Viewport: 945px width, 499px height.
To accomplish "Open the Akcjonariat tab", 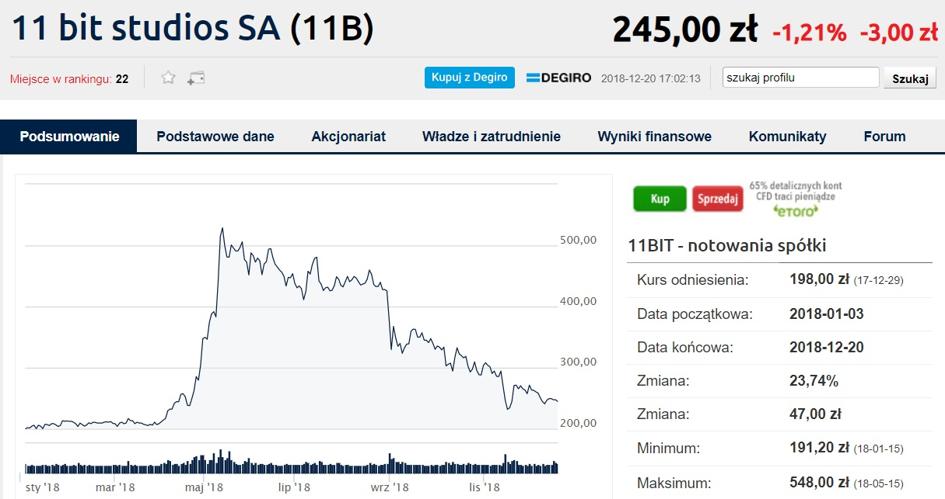I will (x=348, y=136).
